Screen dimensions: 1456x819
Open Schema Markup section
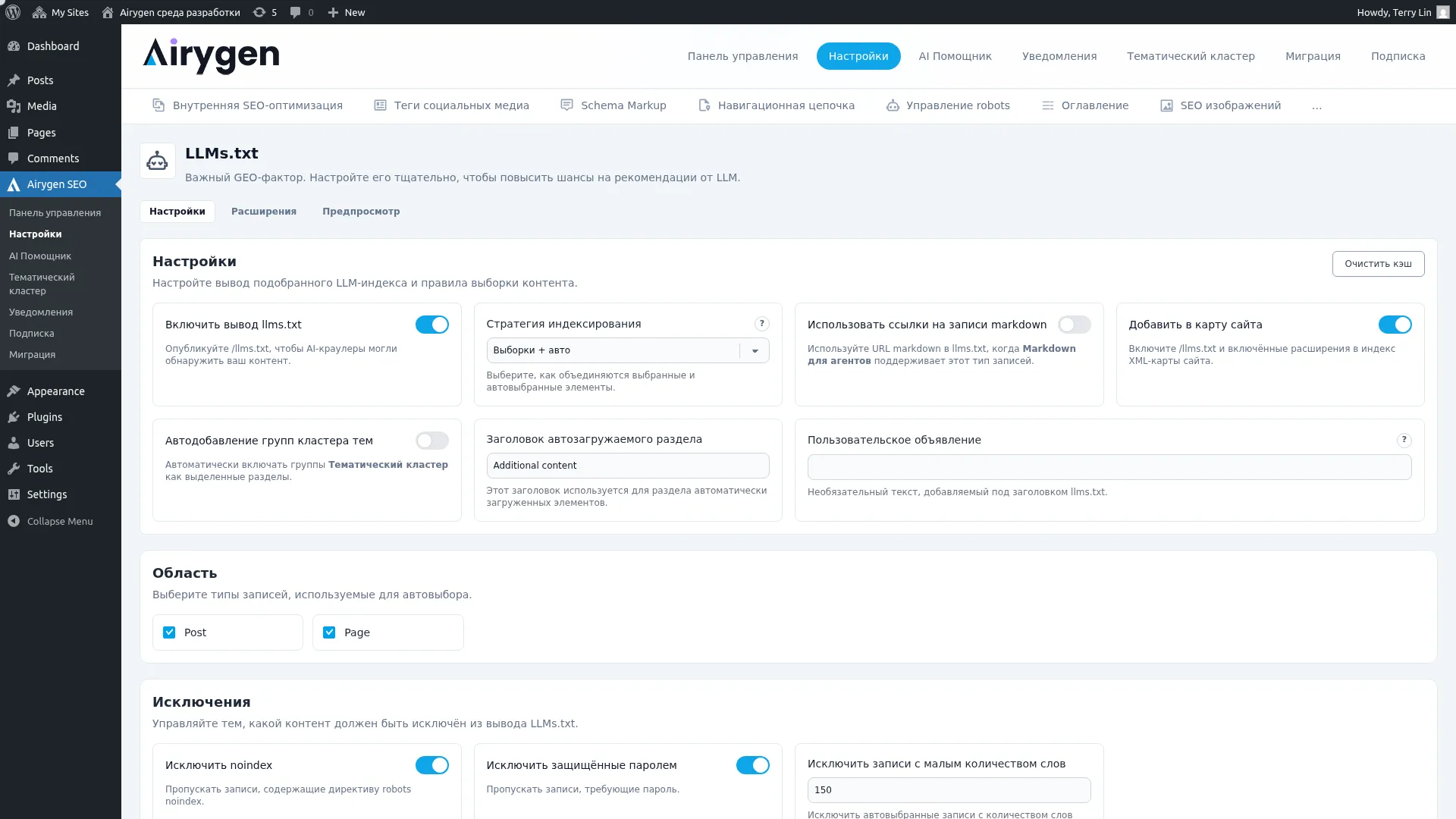point(613,105)
